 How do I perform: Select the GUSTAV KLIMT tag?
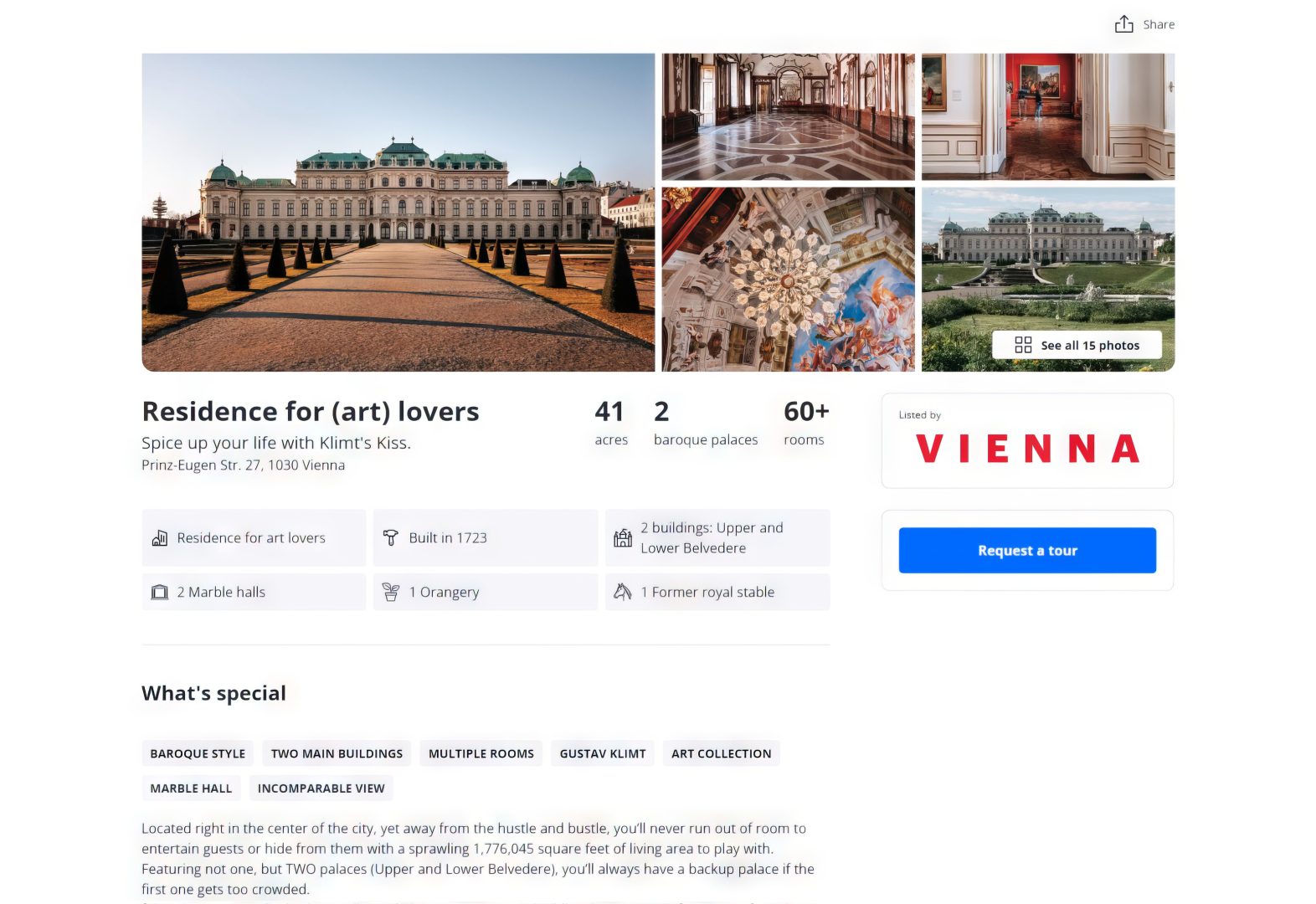click(x=603, y=753)
